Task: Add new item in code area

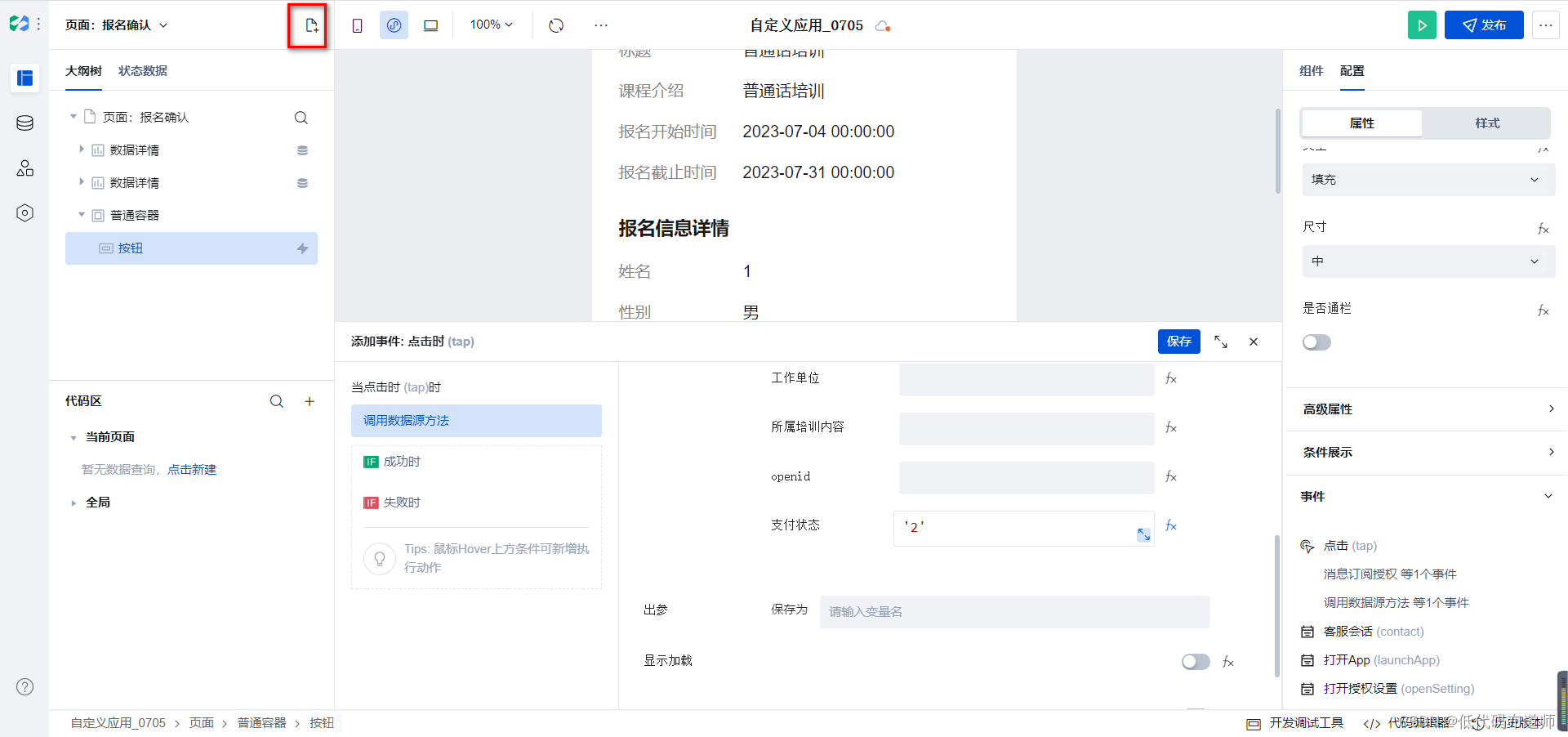Action: (310, 401)
